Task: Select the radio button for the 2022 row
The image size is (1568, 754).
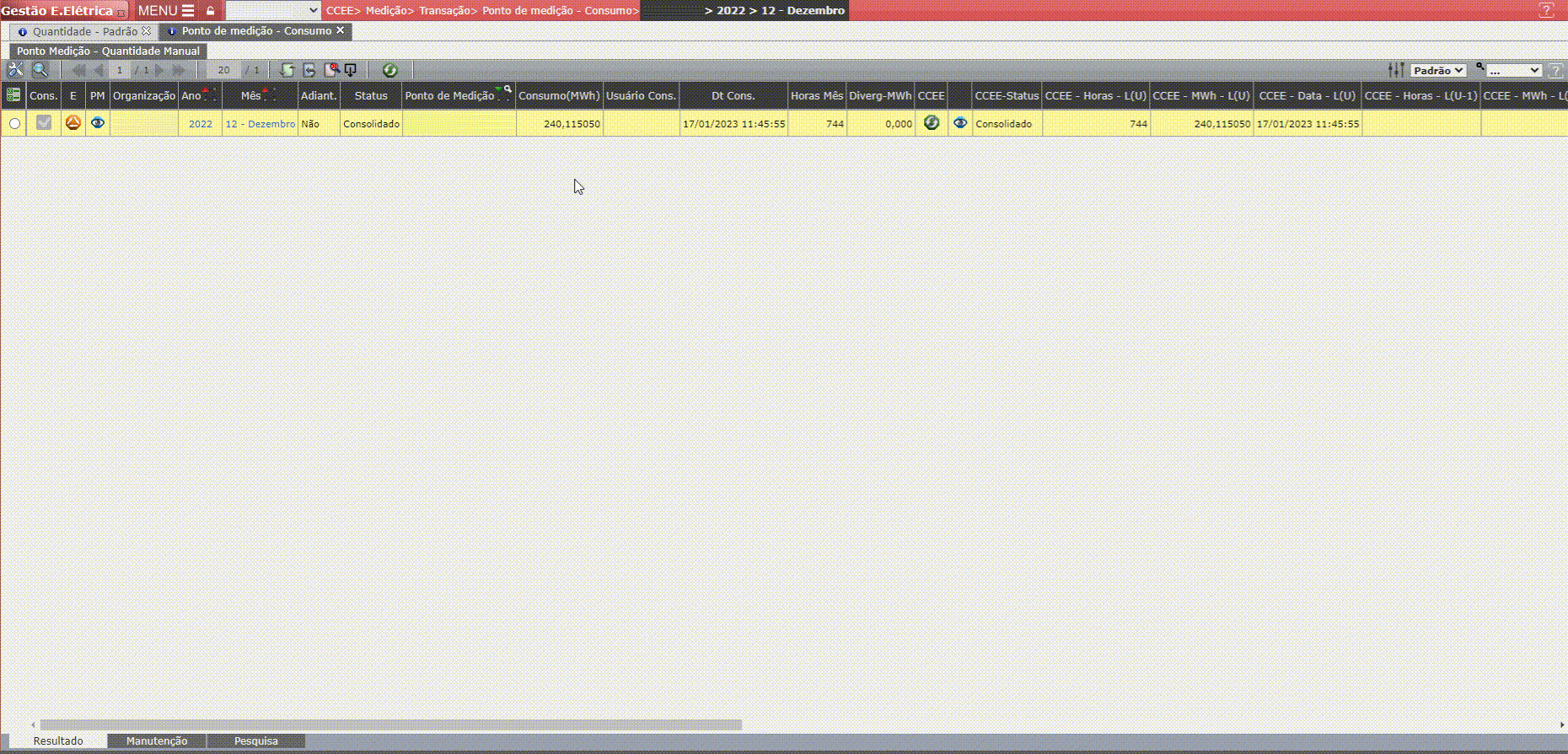Action: coord(14,124)
